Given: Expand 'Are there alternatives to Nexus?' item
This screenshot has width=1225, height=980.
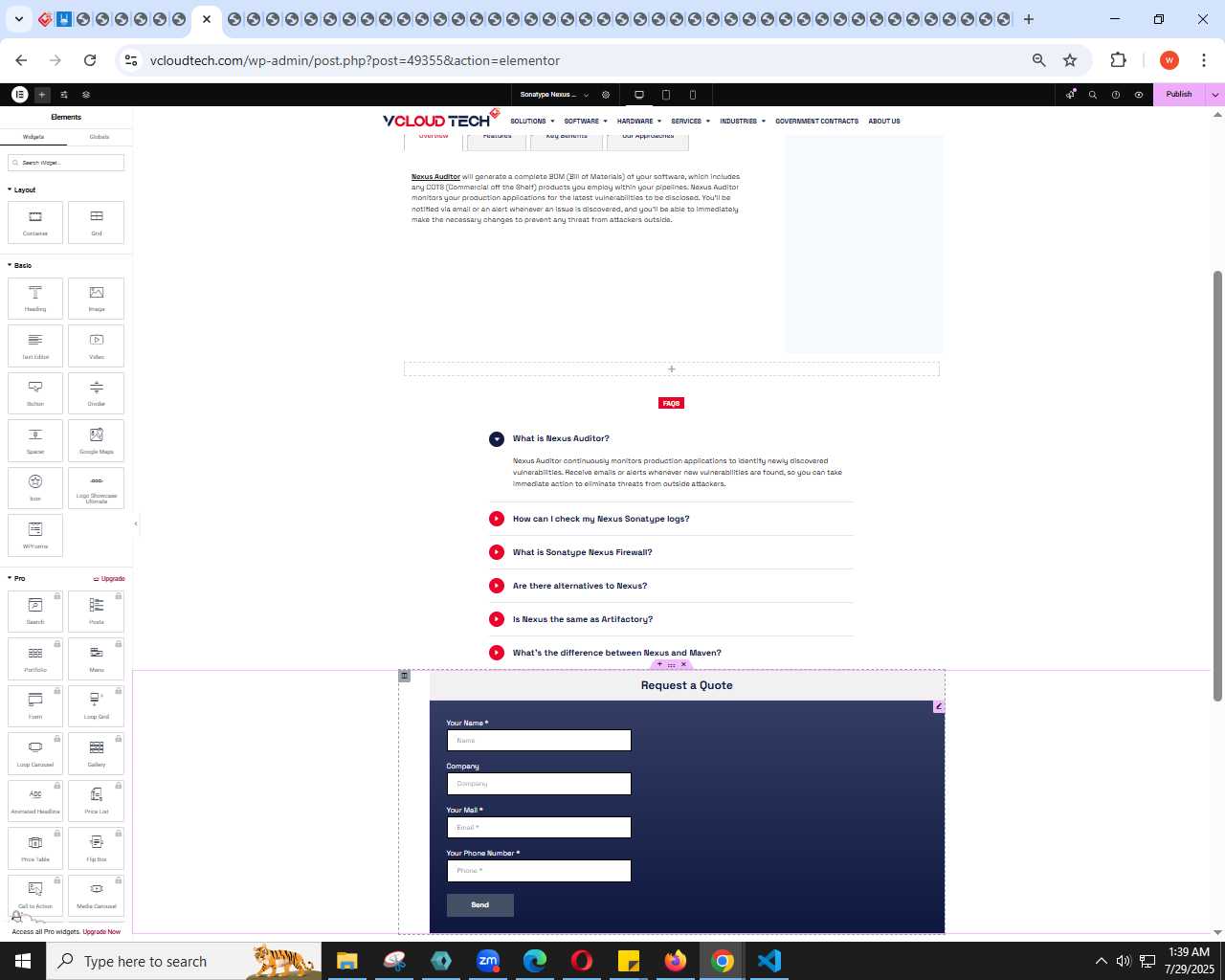Looking at the screenshot, I should 580,586.
